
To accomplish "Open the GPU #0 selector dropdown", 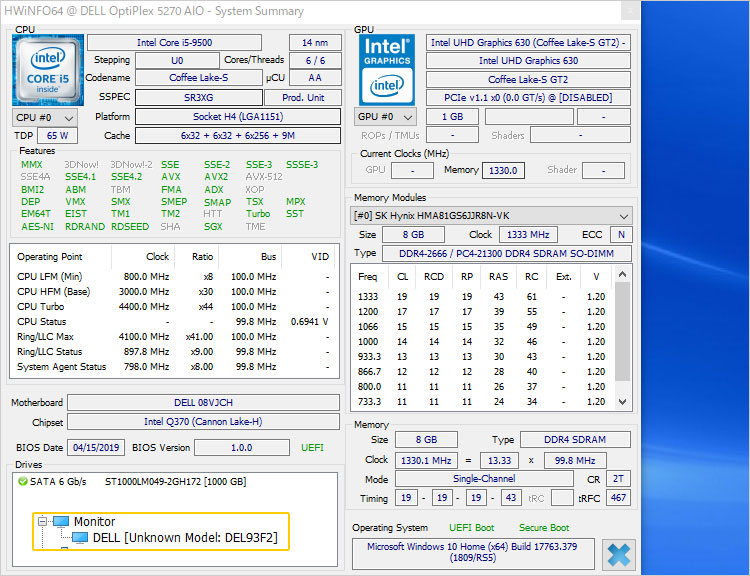I will click(386, 117).
